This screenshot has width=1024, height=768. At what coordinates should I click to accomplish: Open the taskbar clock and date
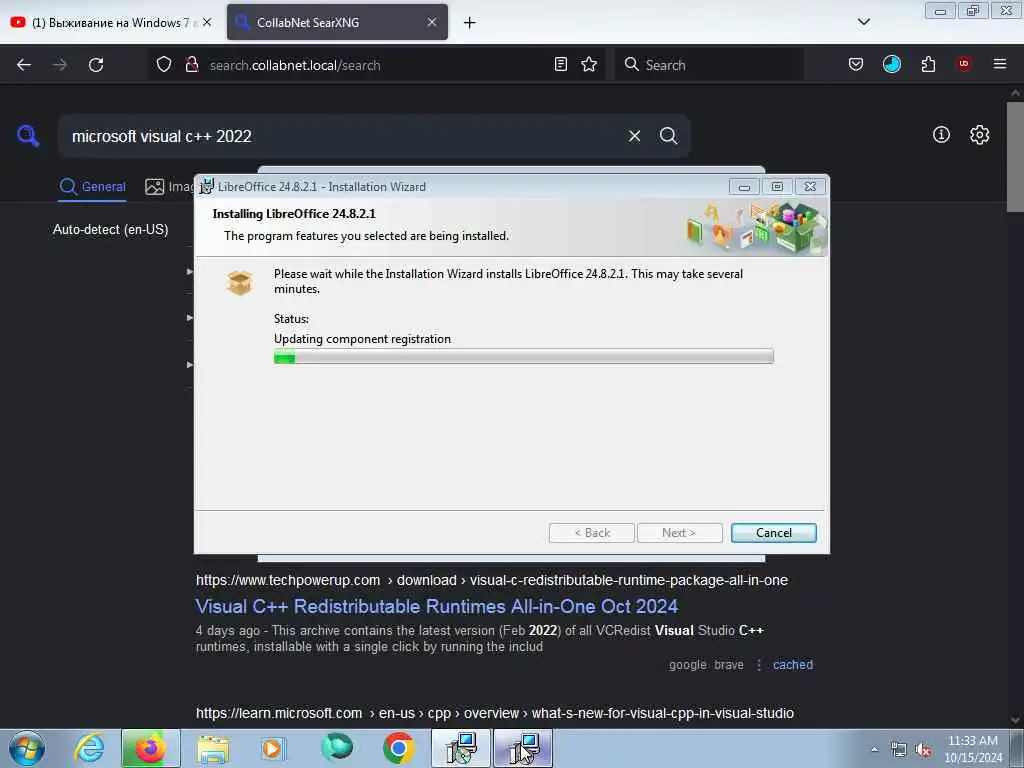point(973,749)
